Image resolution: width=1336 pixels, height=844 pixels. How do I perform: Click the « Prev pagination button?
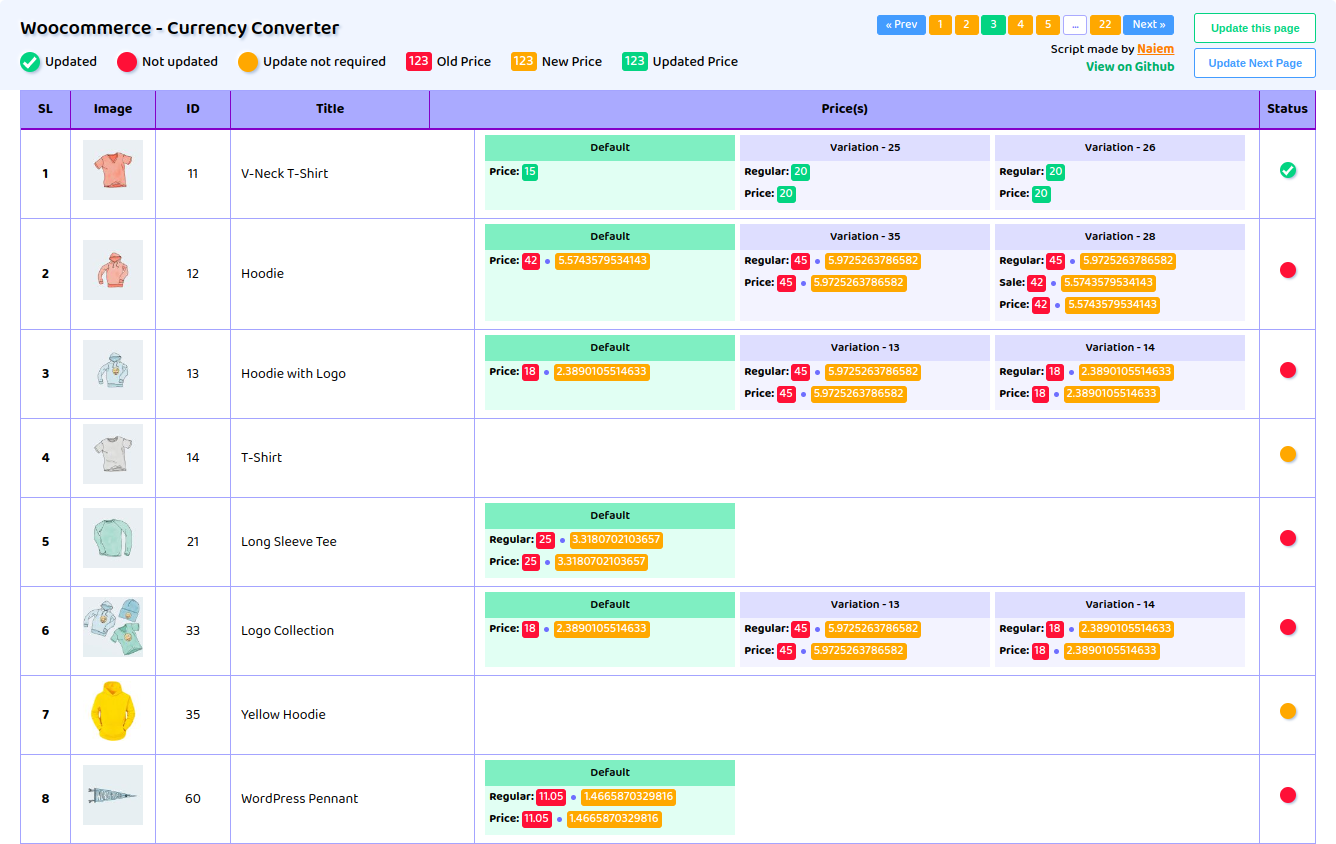tap(901, 24)
